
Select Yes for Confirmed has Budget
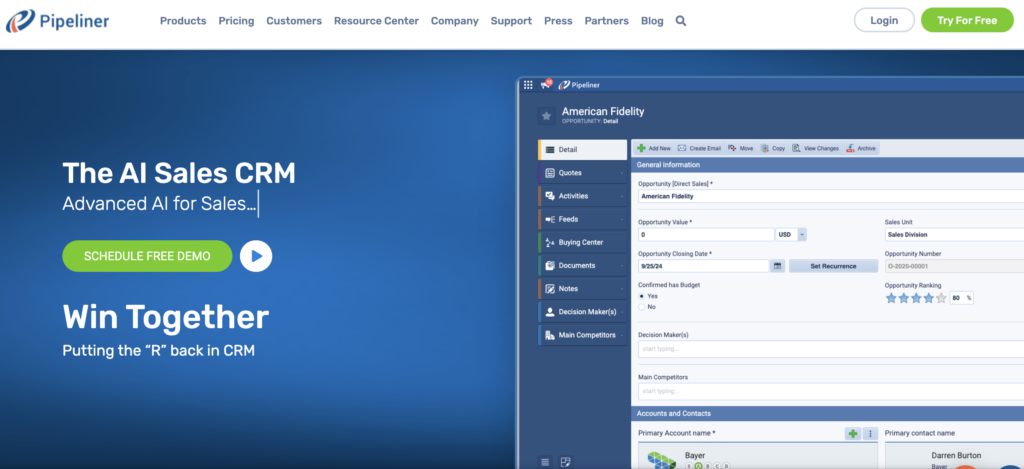(x=642, y=296)
